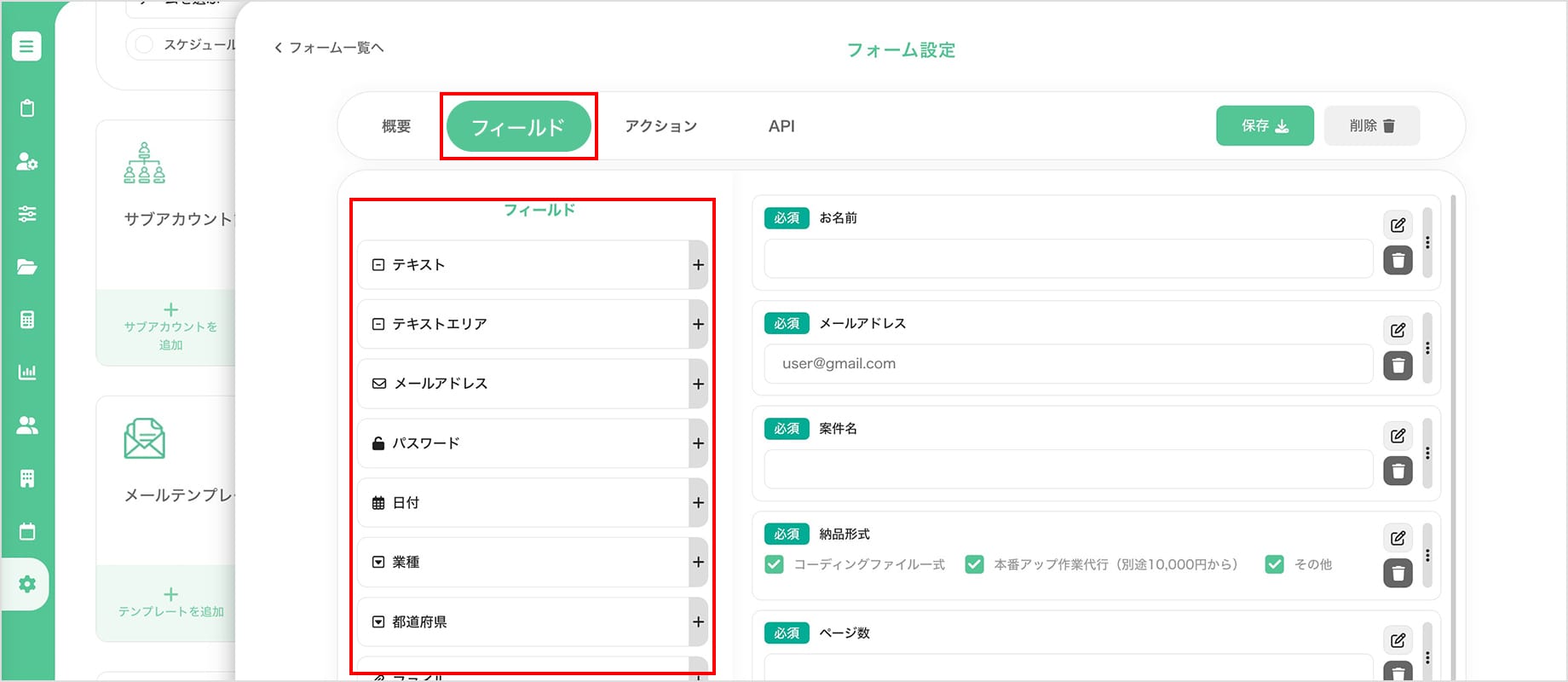Image resolution: width=1568 pixels, height=682 pixels.
Task: Open the folder icon in left sidebar
Action: 27,267
